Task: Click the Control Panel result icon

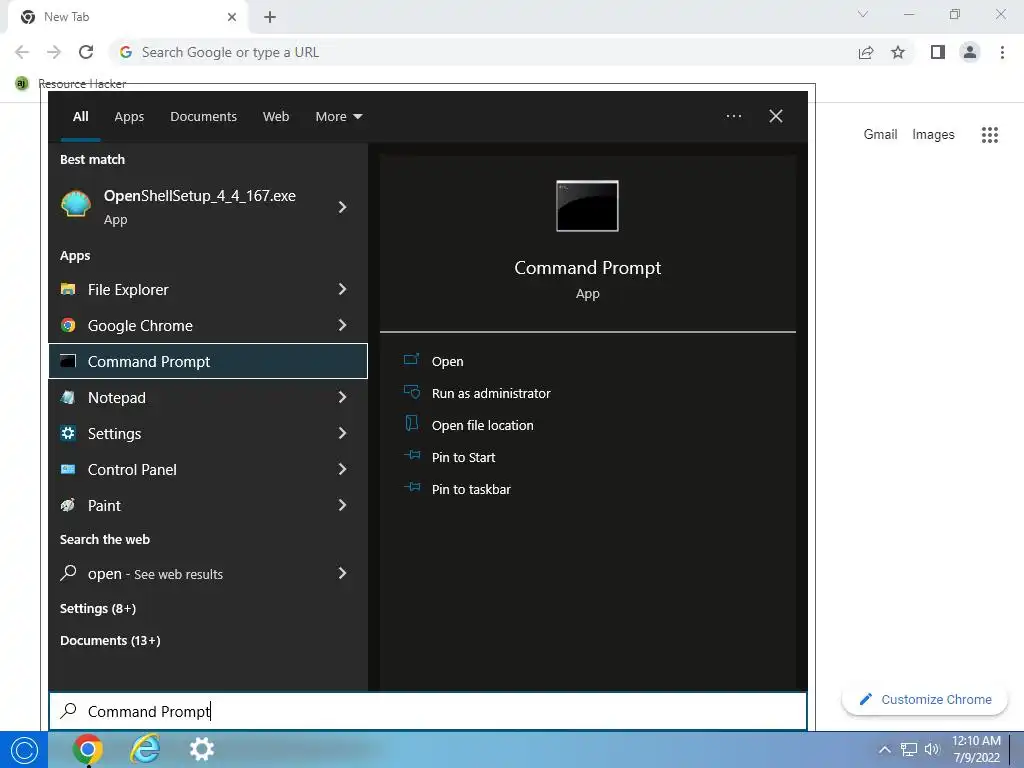Action: point(68,469)
